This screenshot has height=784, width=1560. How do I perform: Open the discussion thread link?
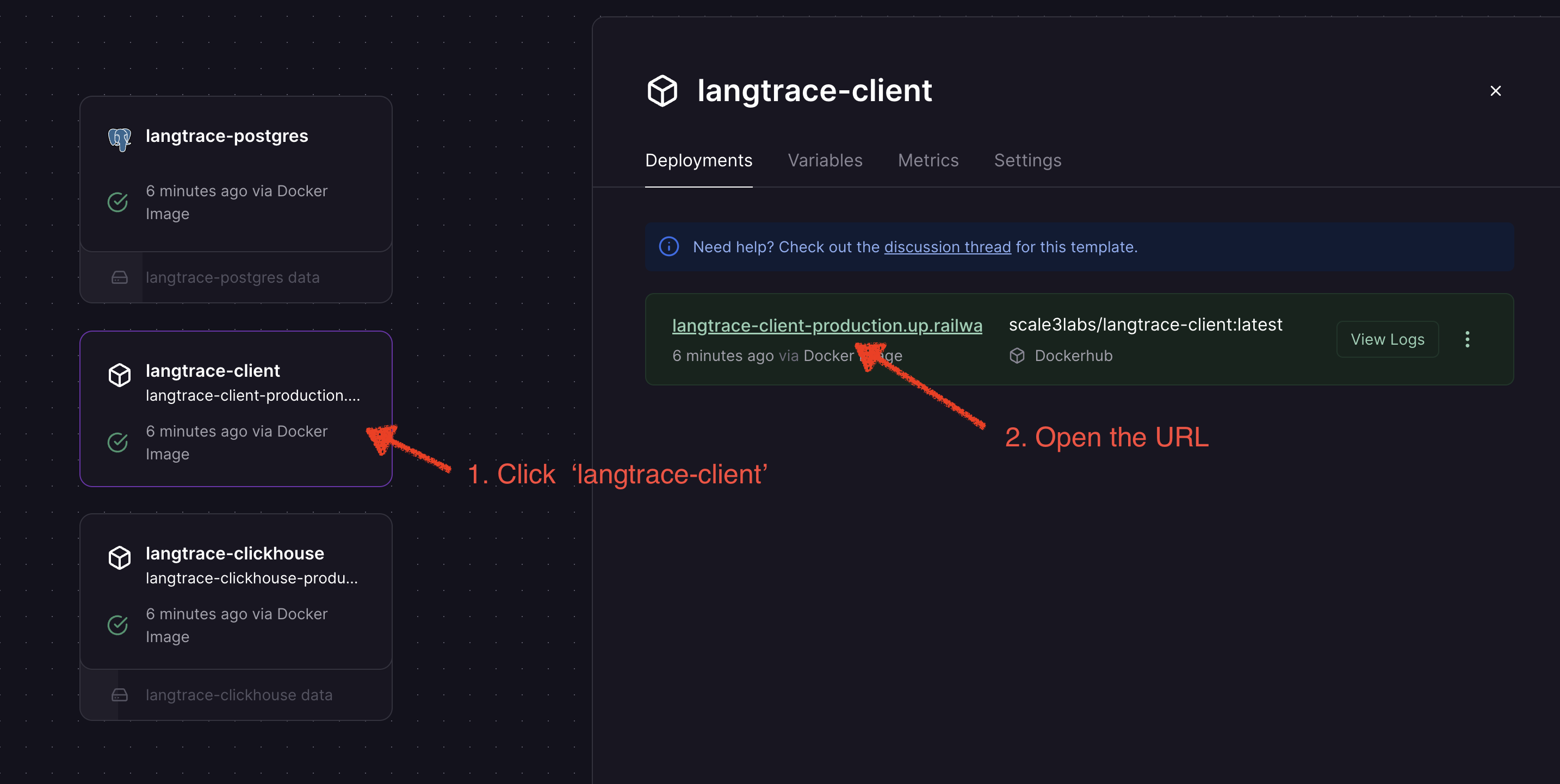click(x=947, y=247)
